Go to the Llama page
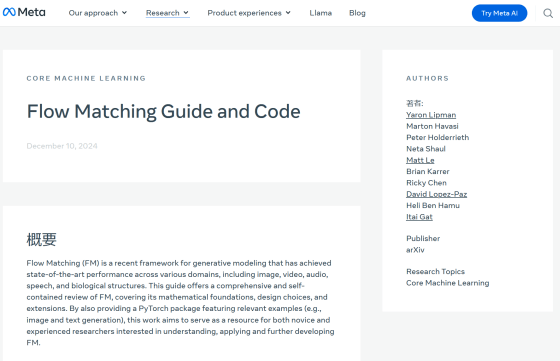 [x=320, y=13]
